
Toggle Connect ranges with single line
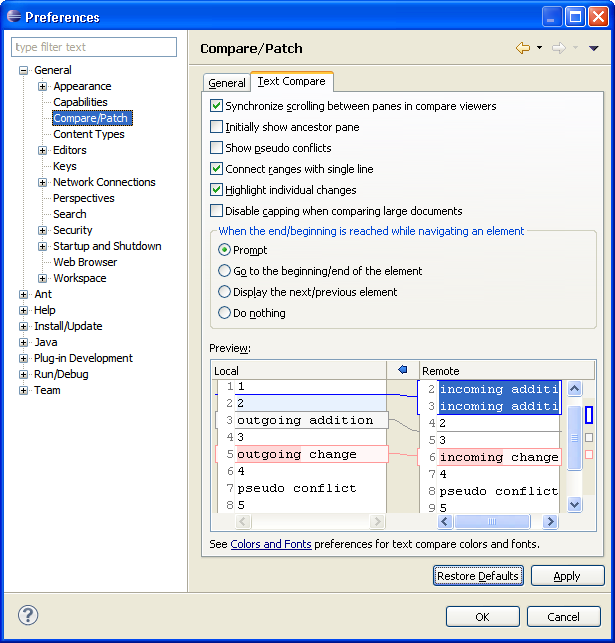pos(216,168)
